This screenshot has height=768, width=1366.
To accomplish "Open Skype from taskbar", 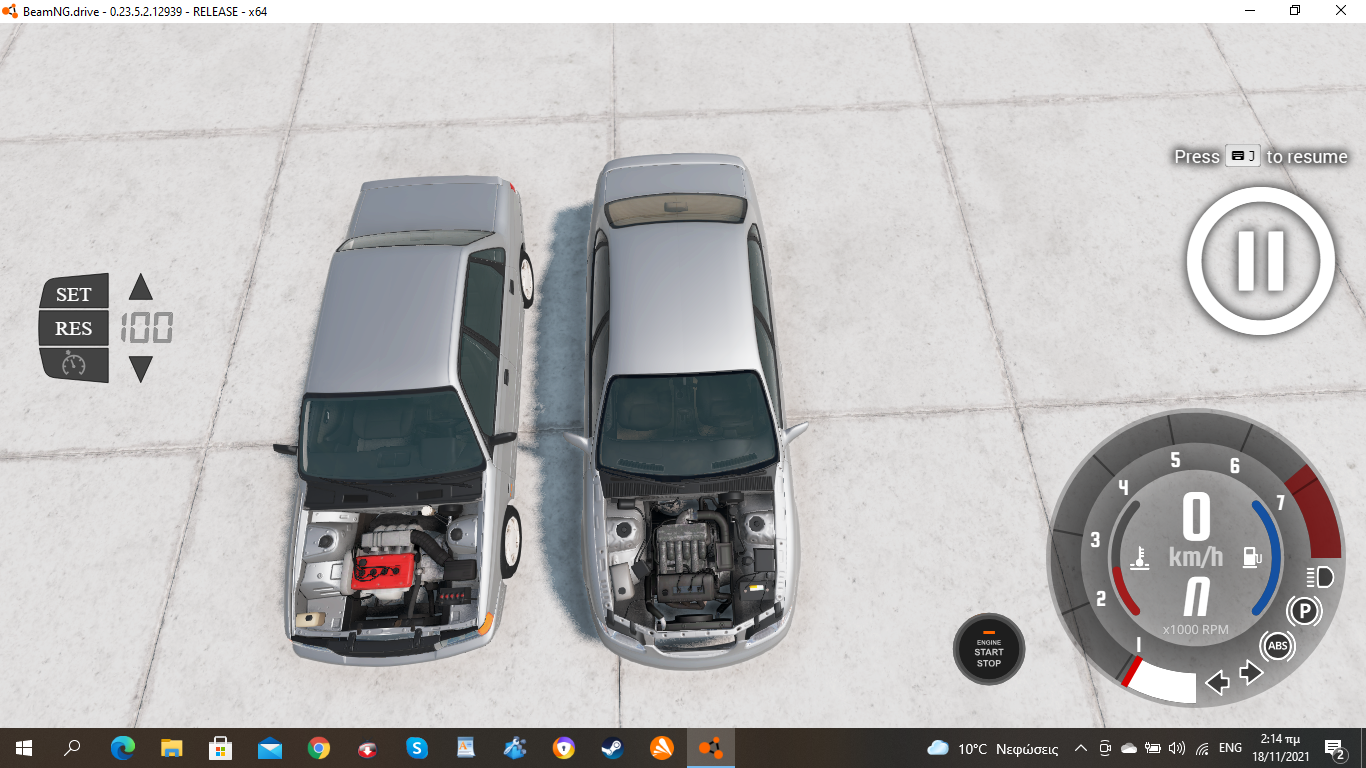I will 417,748.
